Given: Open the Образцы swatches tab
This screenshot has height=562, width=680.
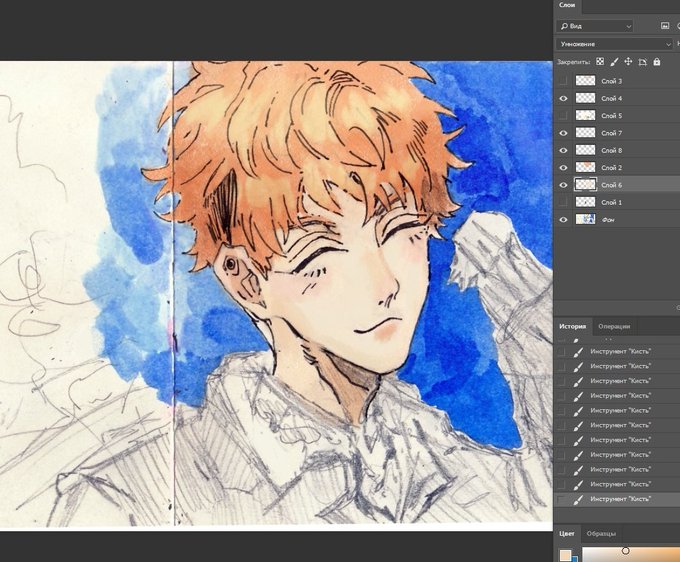Looking at the screenshot, I should coord(601,533).
